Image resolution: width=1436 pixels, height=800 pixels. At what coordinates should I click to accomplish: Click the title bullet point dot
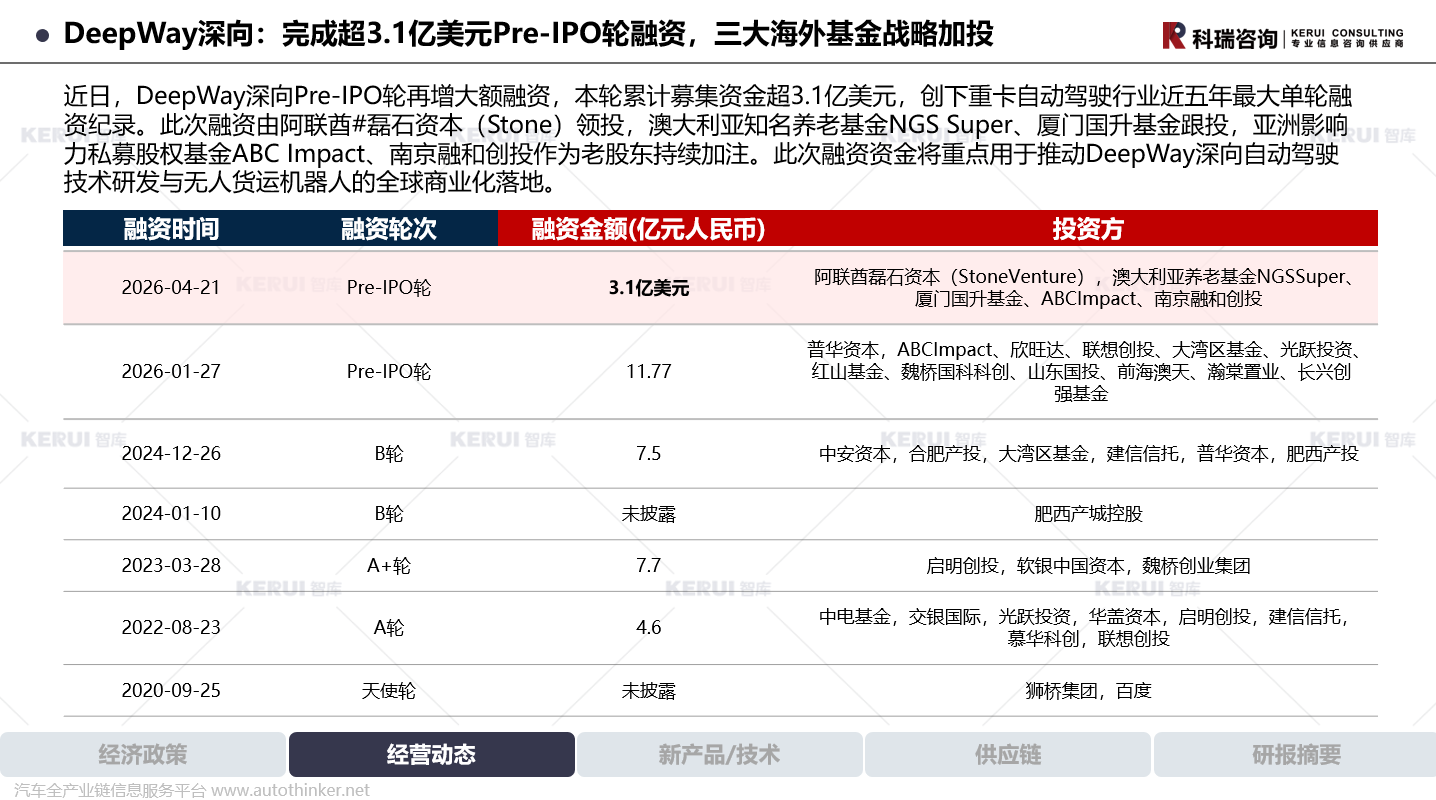43,35
